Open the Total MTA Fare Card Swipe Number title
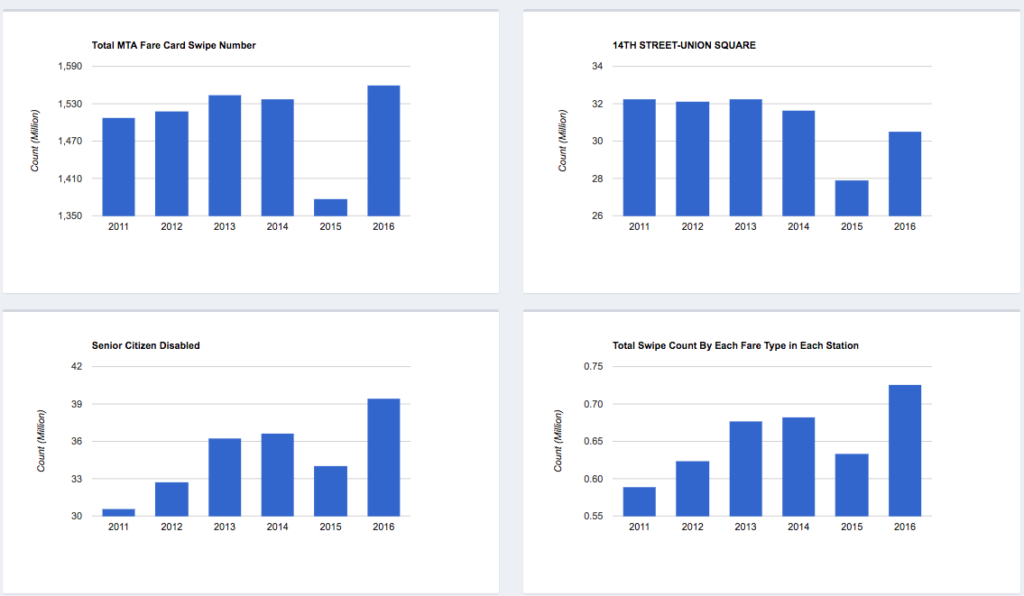 pos(173,45)
